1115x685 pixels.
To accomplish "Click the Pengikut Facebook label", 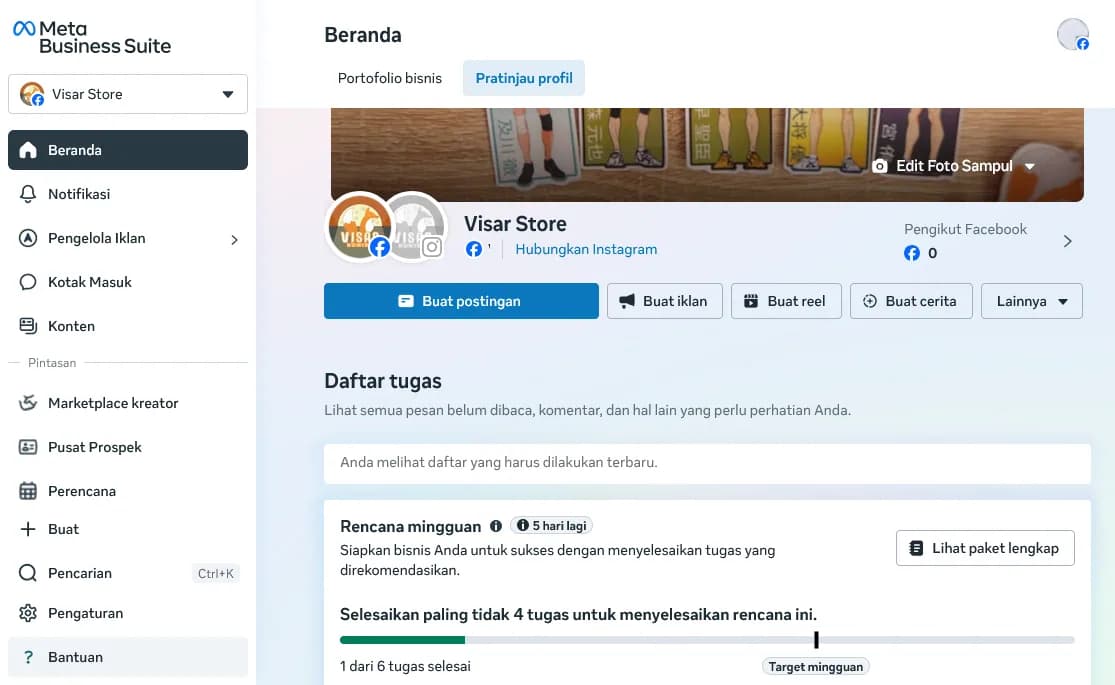I will (965, 229).
